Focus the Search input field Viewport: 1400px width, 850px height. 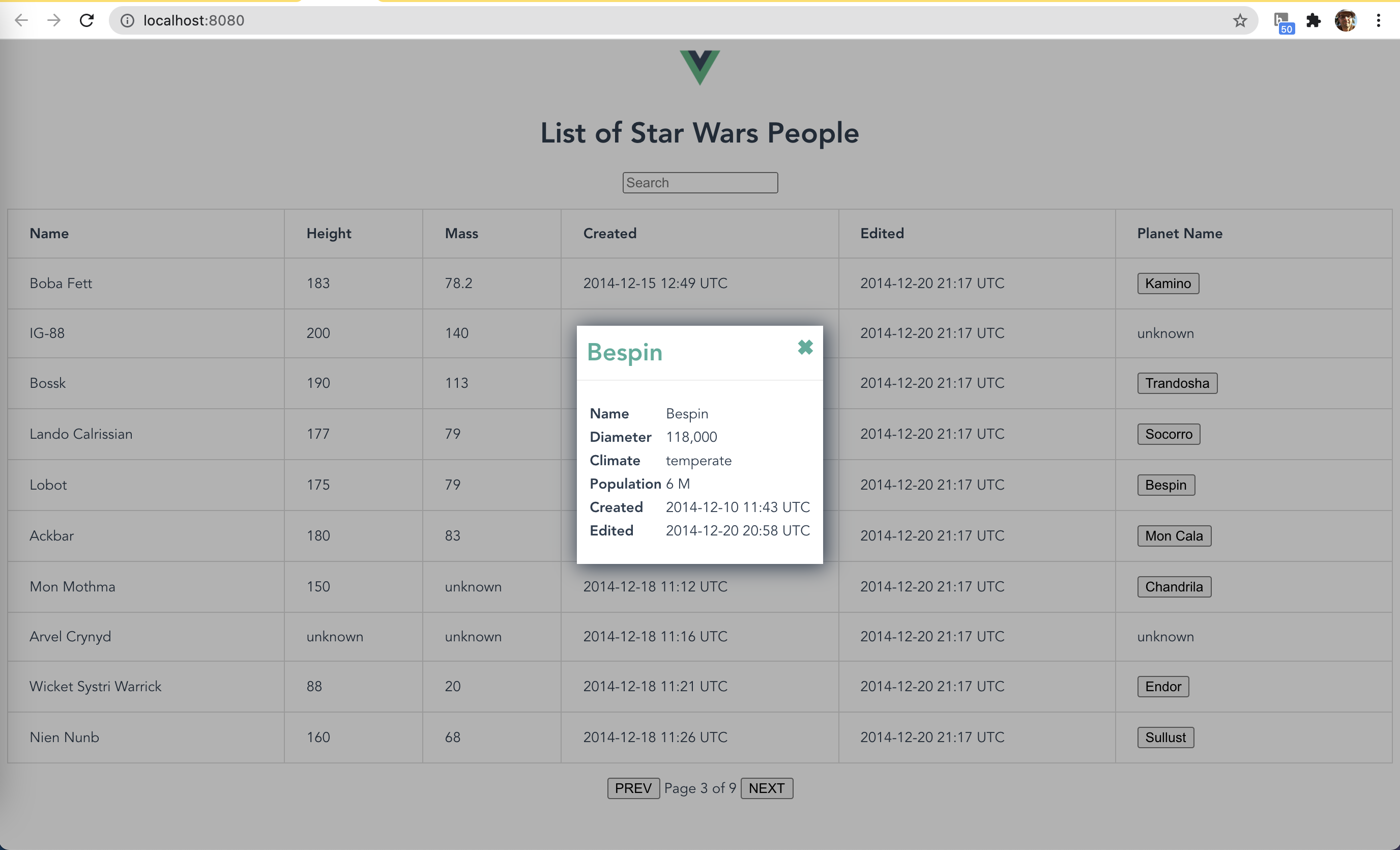[699, 183]
